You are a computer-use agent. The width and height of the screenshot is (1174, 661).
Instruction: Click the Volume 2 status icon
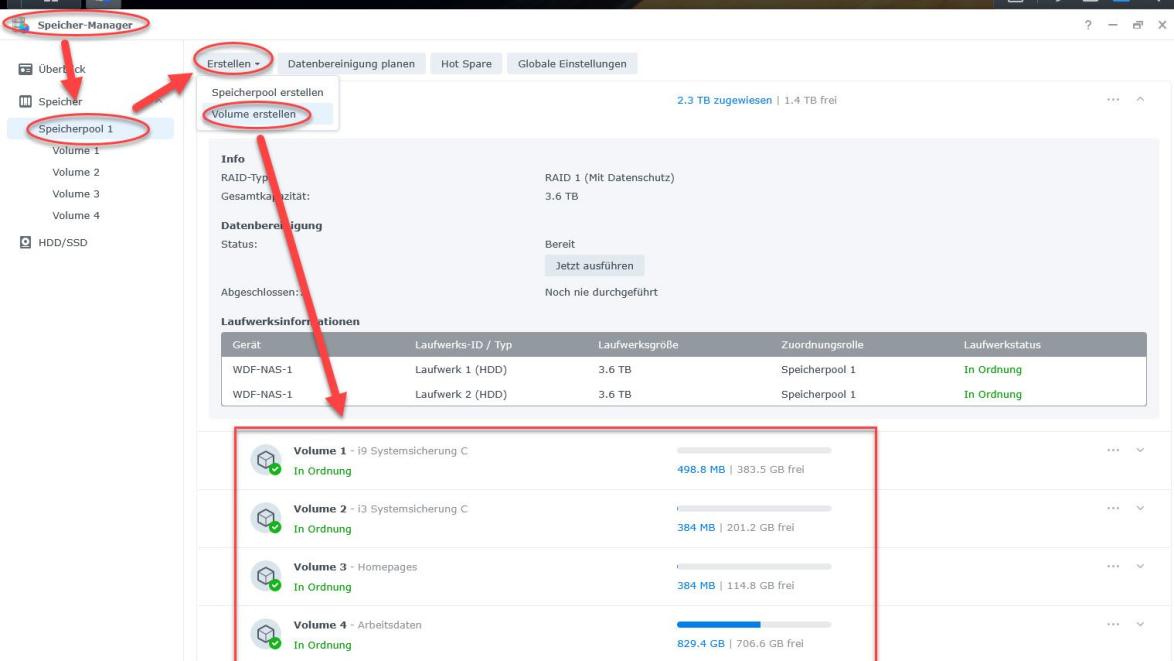[265, 517]
